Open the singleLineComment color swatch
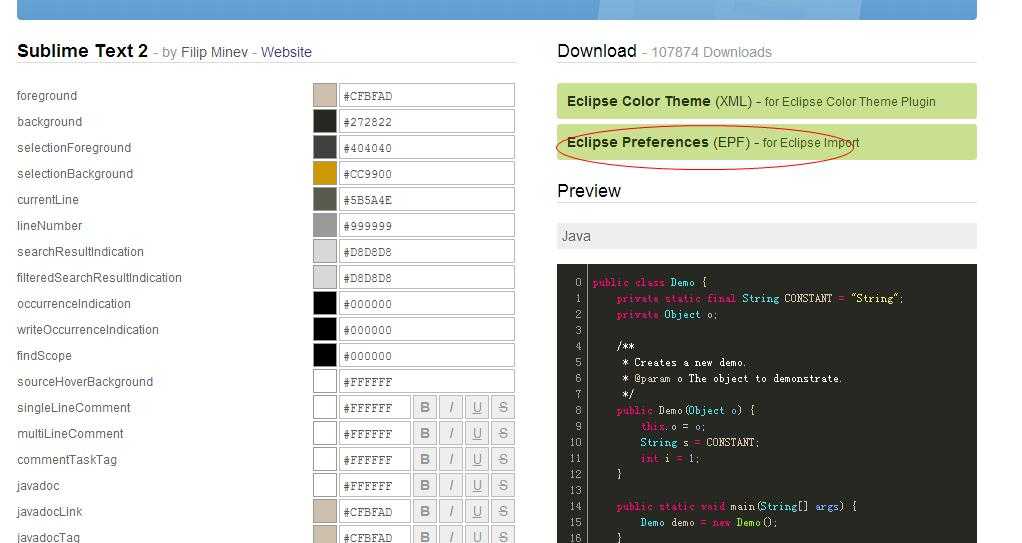This screenshot has height=543, width=1022. pos(325,407)
